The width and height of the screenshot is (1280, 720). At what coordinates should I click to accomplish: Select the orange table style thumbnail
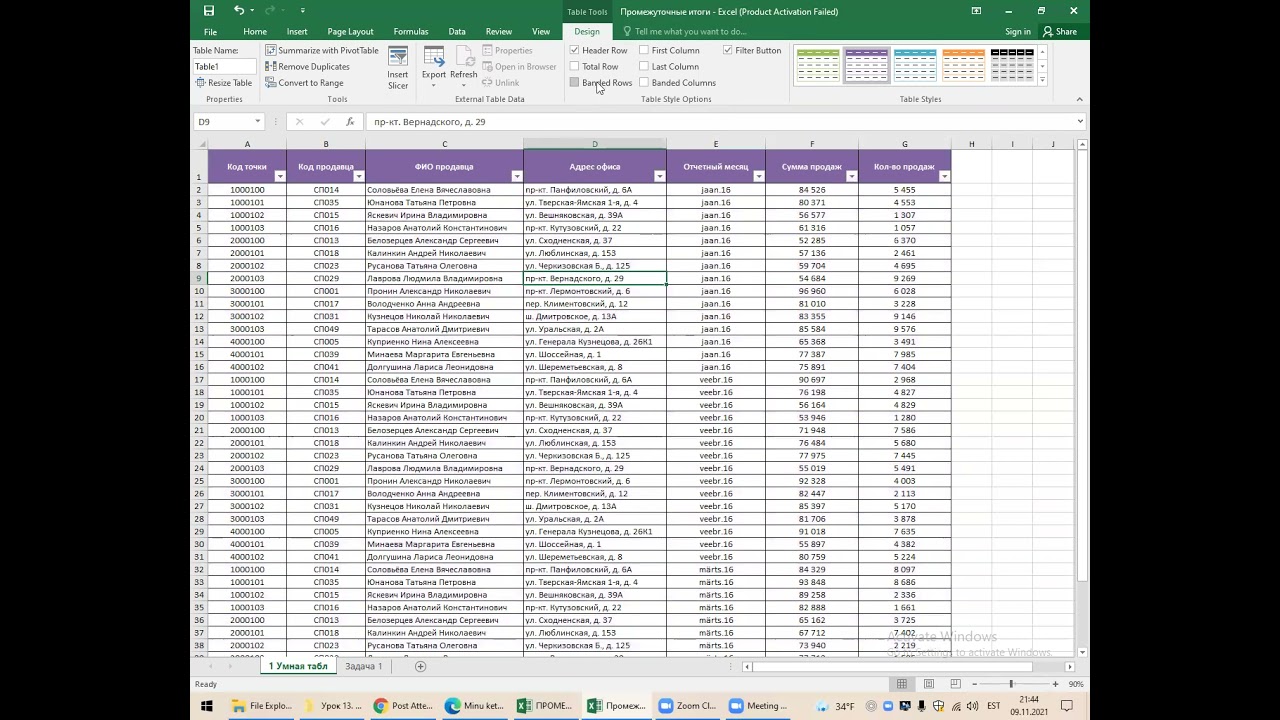coord(964,65)
